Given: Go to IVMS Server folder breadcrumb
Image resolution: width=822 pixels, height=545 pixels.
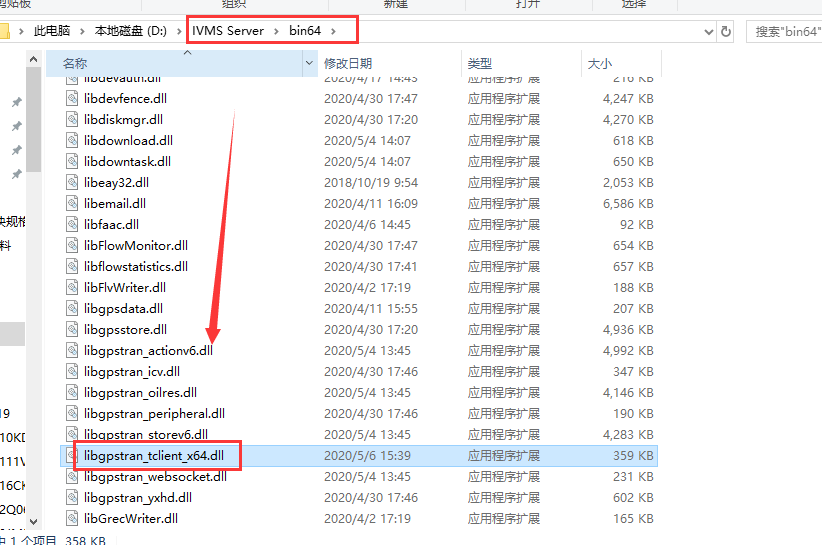Looking at the screenshot, I should [x=228, y=31].
